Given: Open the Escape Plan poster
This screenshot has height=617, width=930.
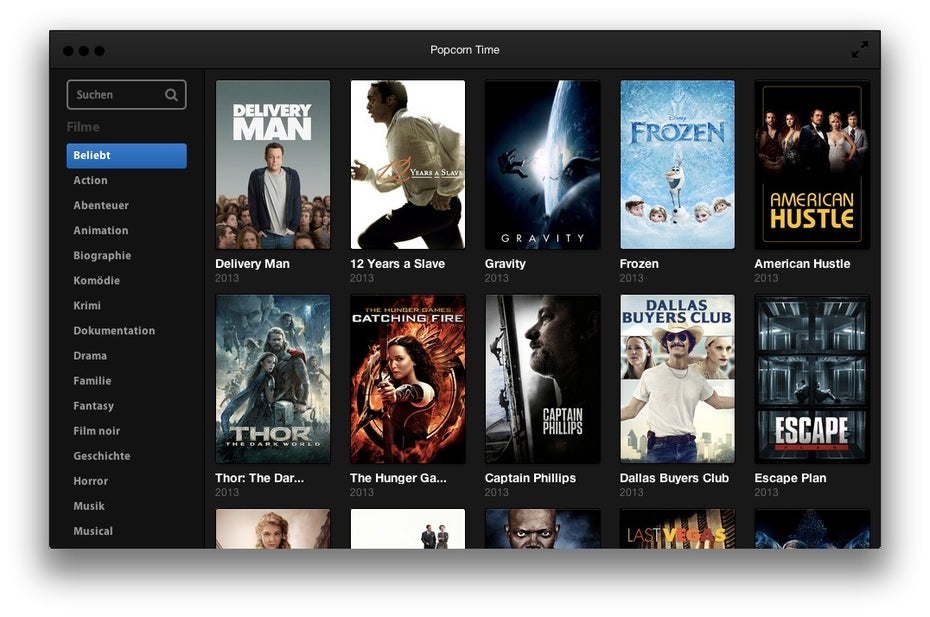Looking at the screenshot, I should pyautogui.click(x=812, y=379).
